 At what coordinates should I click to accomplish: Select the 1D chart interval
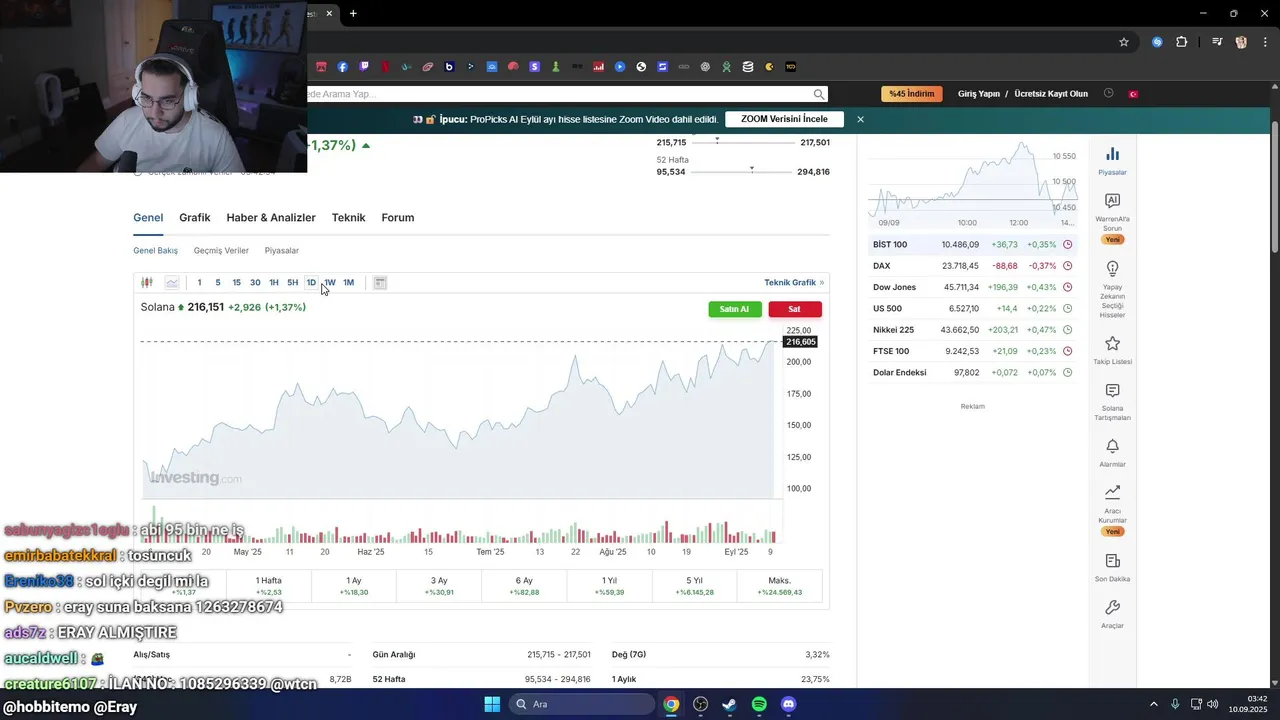(311, 283)
